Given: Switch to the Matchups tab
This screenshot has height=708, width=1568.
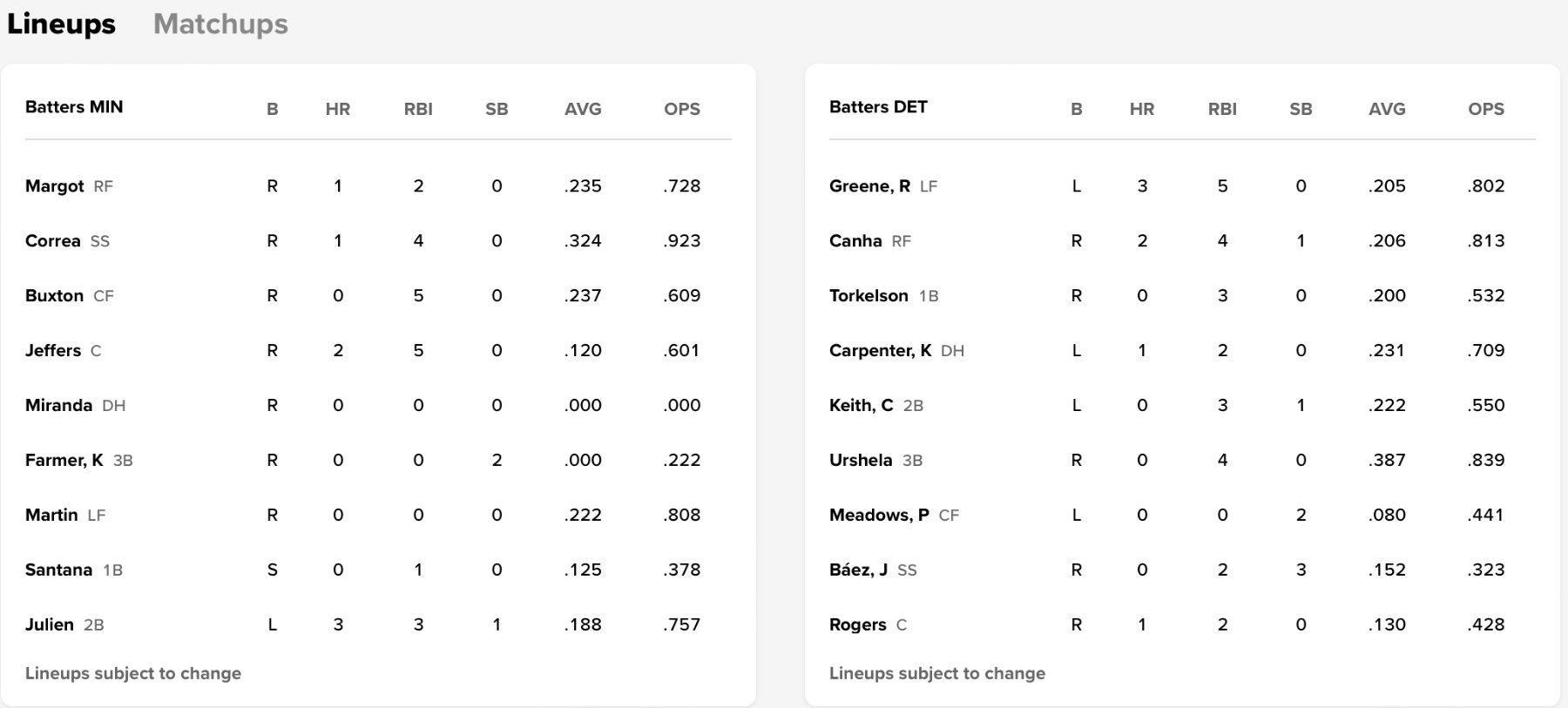Looking at the screenshot, I should (220, 24).
